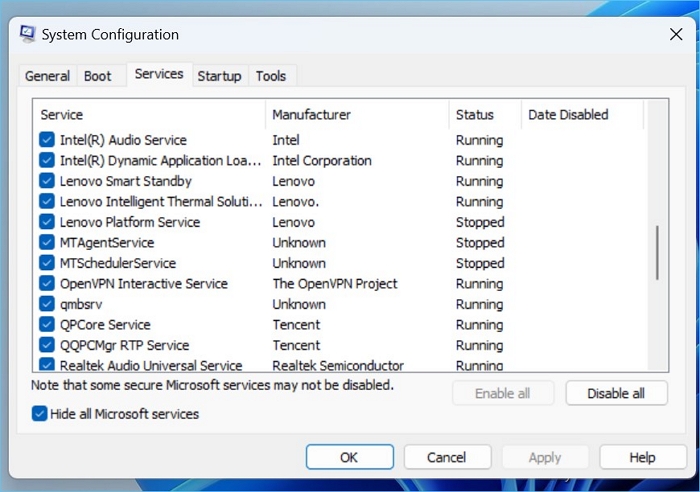Click the services list vertical scrollbar

coord(657,252)
